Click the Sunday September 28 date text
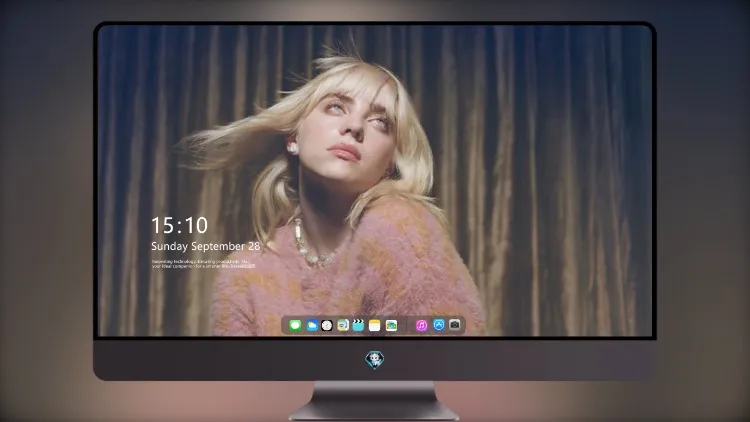The width and height of the screenshot is (750, 422). pyautogui.click(x=206, y=246)
